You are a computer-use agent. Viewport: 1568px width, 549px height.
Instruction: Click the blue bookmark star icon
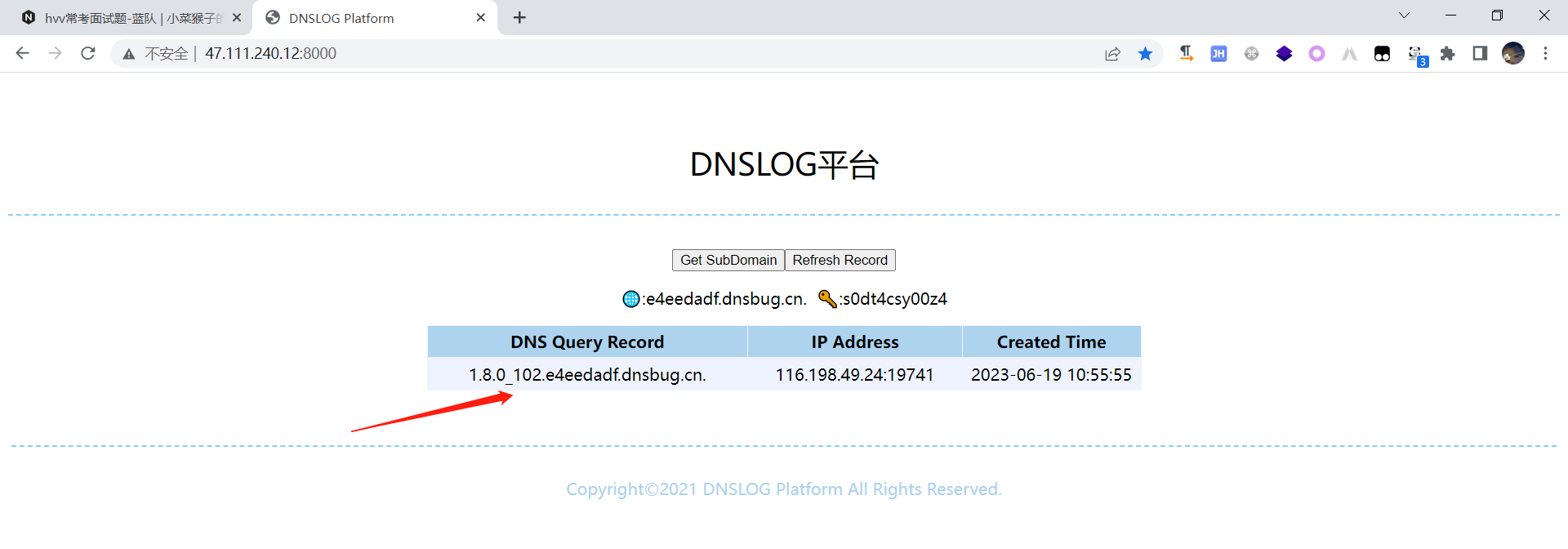[x=1145, y=54]
